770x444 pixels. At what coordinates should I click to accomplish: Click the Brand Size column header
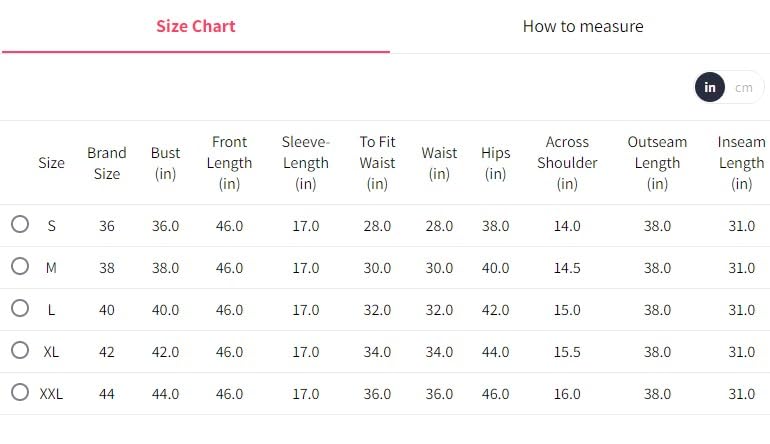click(x=107, y=163)
